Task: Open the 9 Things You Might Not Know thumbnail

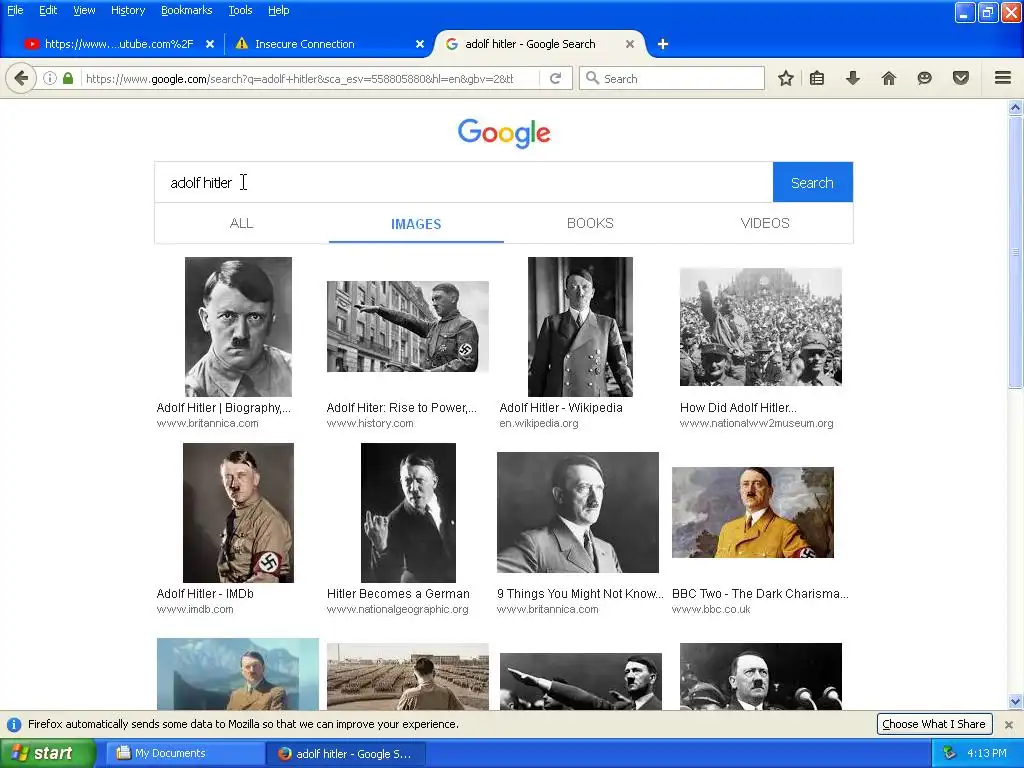Action: pos(578,512)
